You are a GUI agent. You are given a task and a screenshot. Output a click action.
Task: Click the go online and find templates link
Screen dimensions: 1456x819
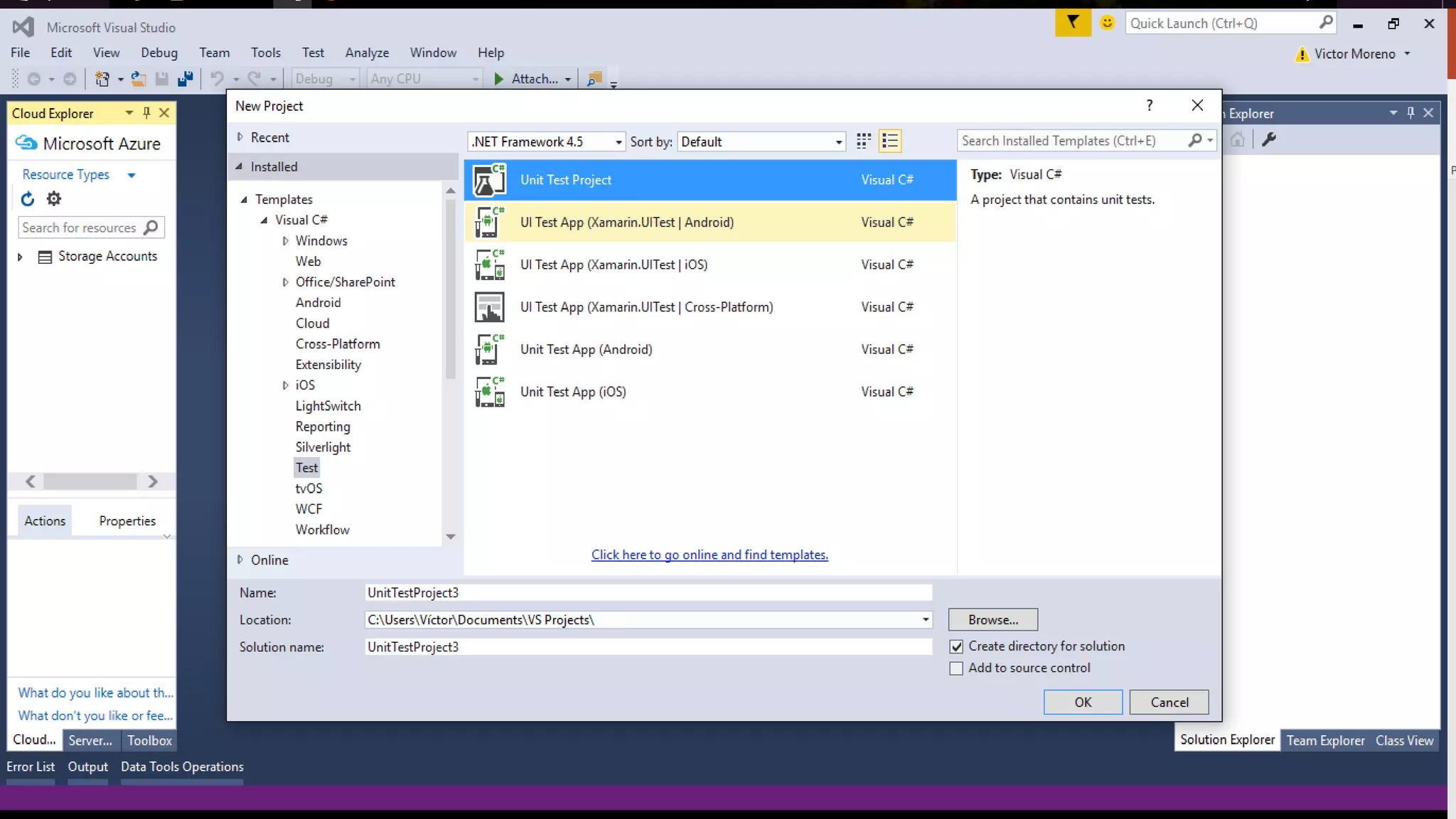pos(710,555)
